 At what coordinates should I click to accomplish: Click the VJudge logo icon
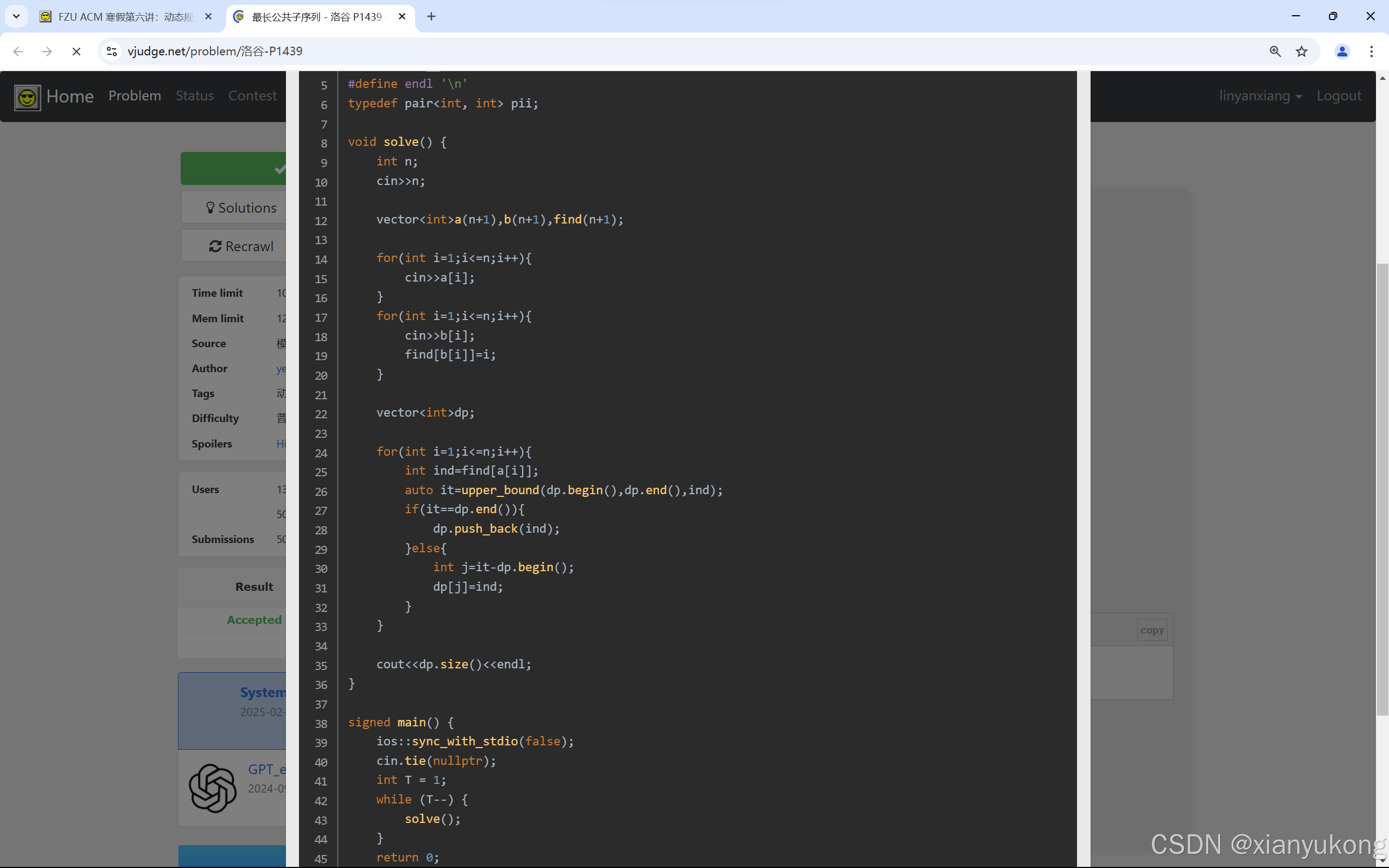tap(27, 97)
